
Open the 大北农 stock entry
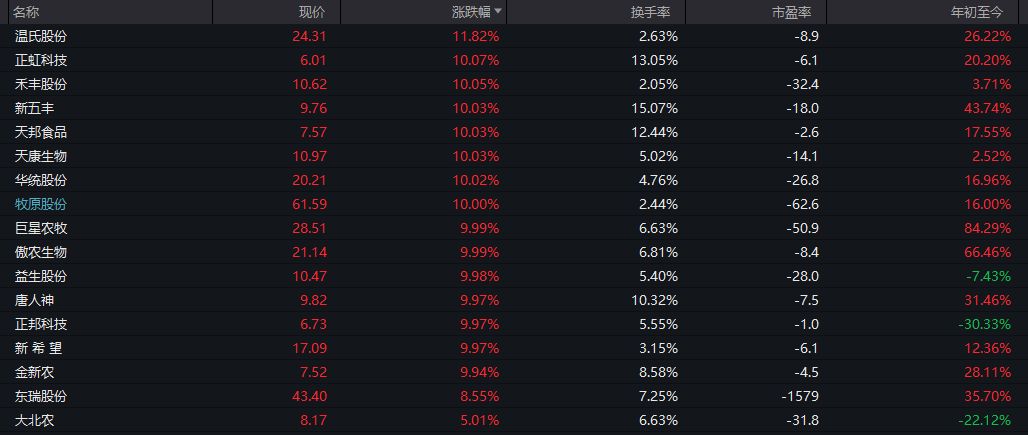(x=35, y=420)
